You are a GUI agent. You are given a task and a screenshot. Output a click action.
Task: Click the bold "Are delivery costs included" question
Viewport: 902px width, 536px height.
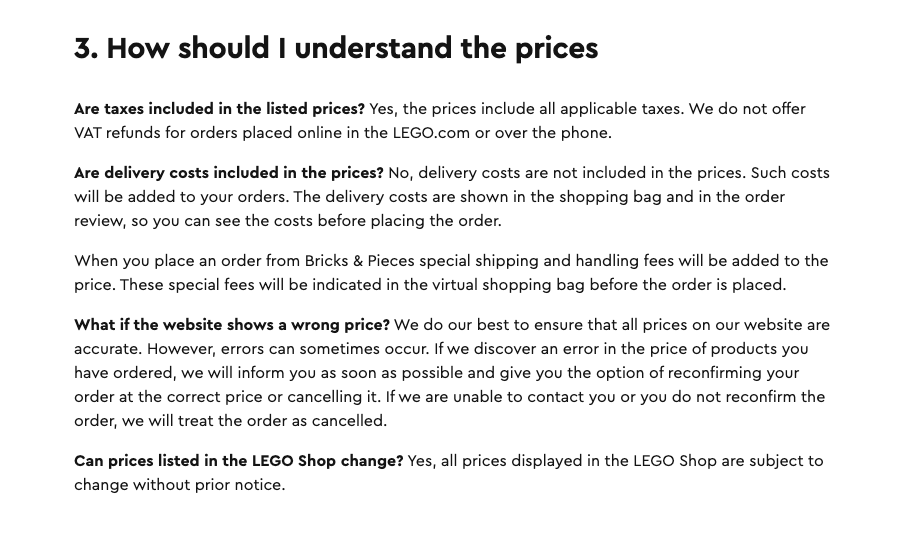228,173
